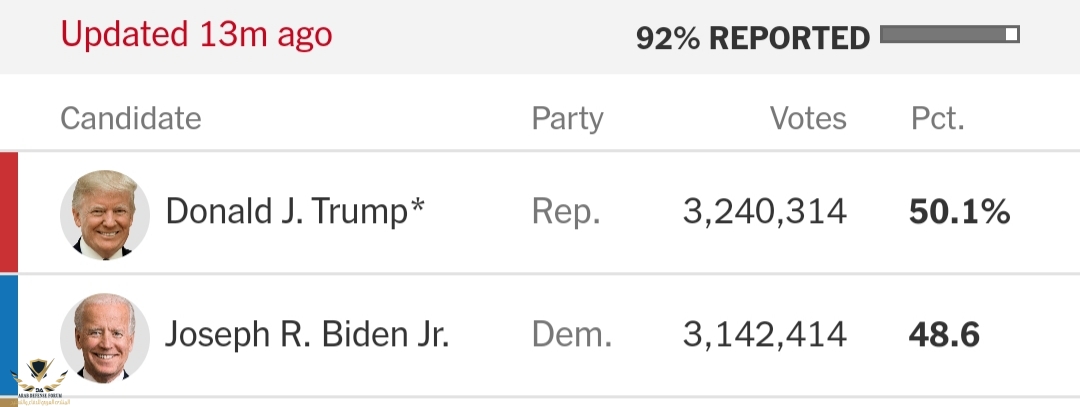
Task: Open the Joseph R. Biden Jr. name link
Action: [307, 335]
